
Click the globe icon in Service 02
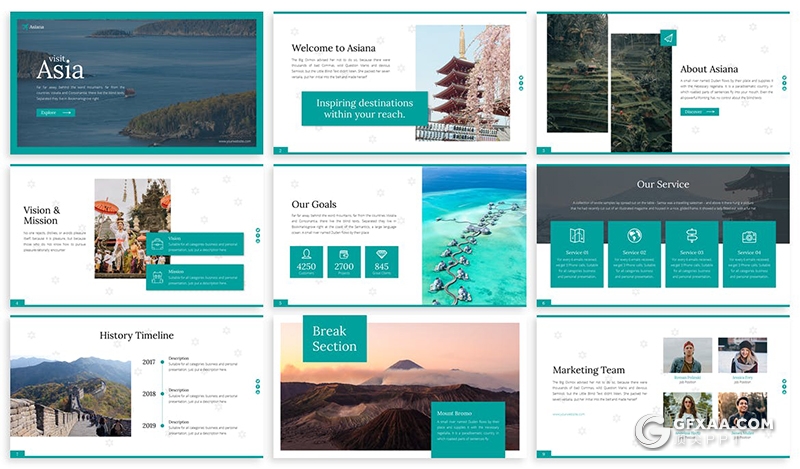point(634,236)
